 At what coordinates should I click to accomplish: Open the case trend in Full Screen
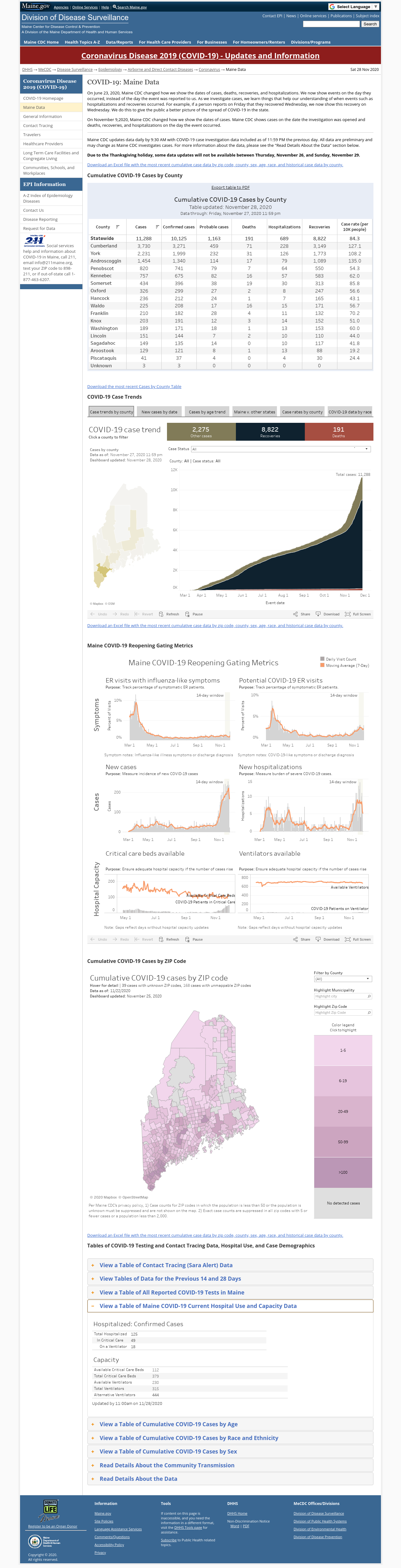pyautogui.click(x=358, y=614)
